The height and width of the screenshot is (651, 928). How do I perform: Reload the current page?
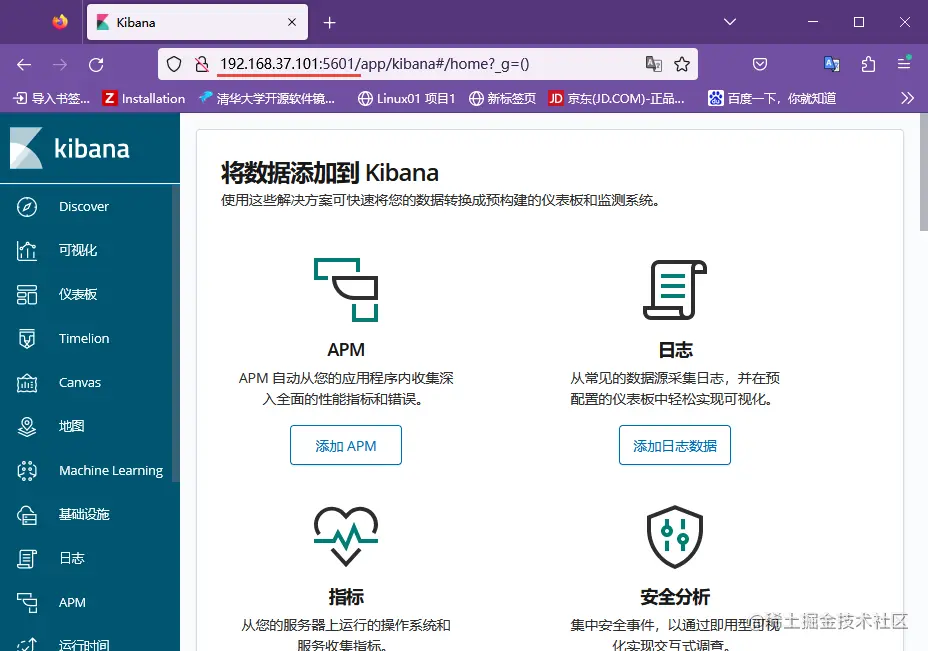point(96,63)
